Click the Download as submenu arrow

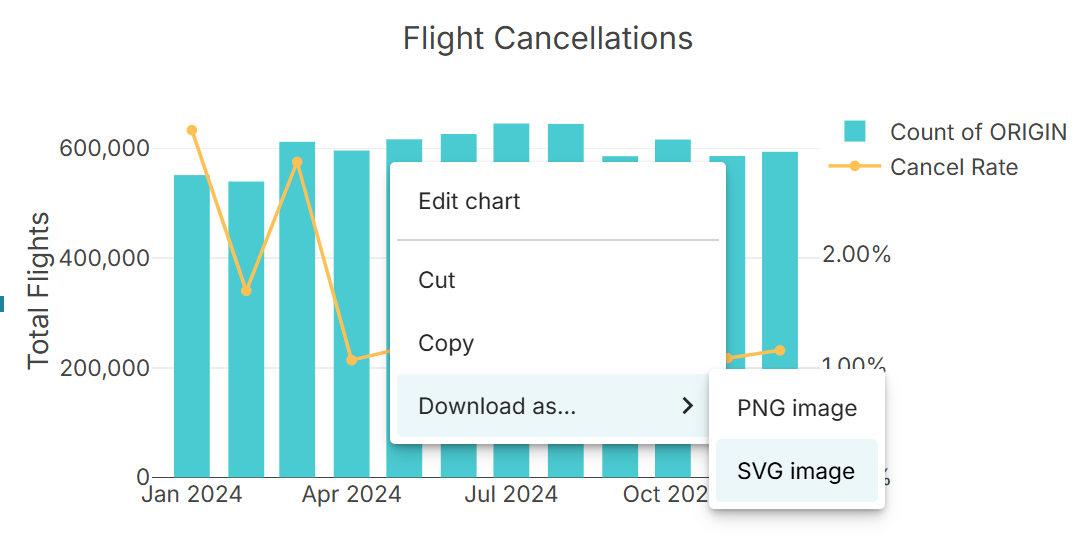[687, 406]
